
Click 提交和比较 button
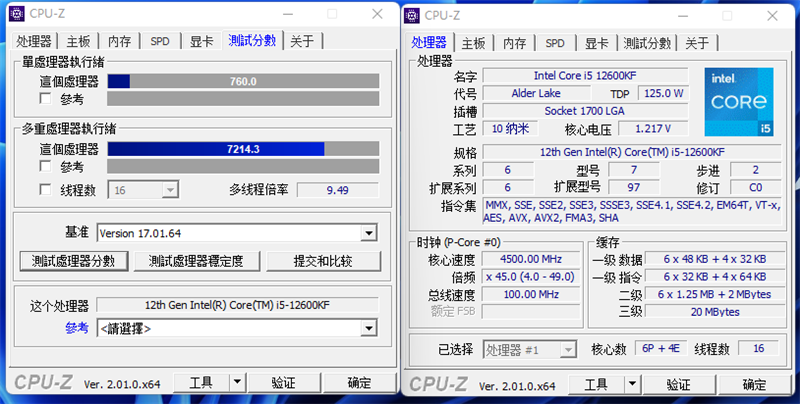[323, 261]
